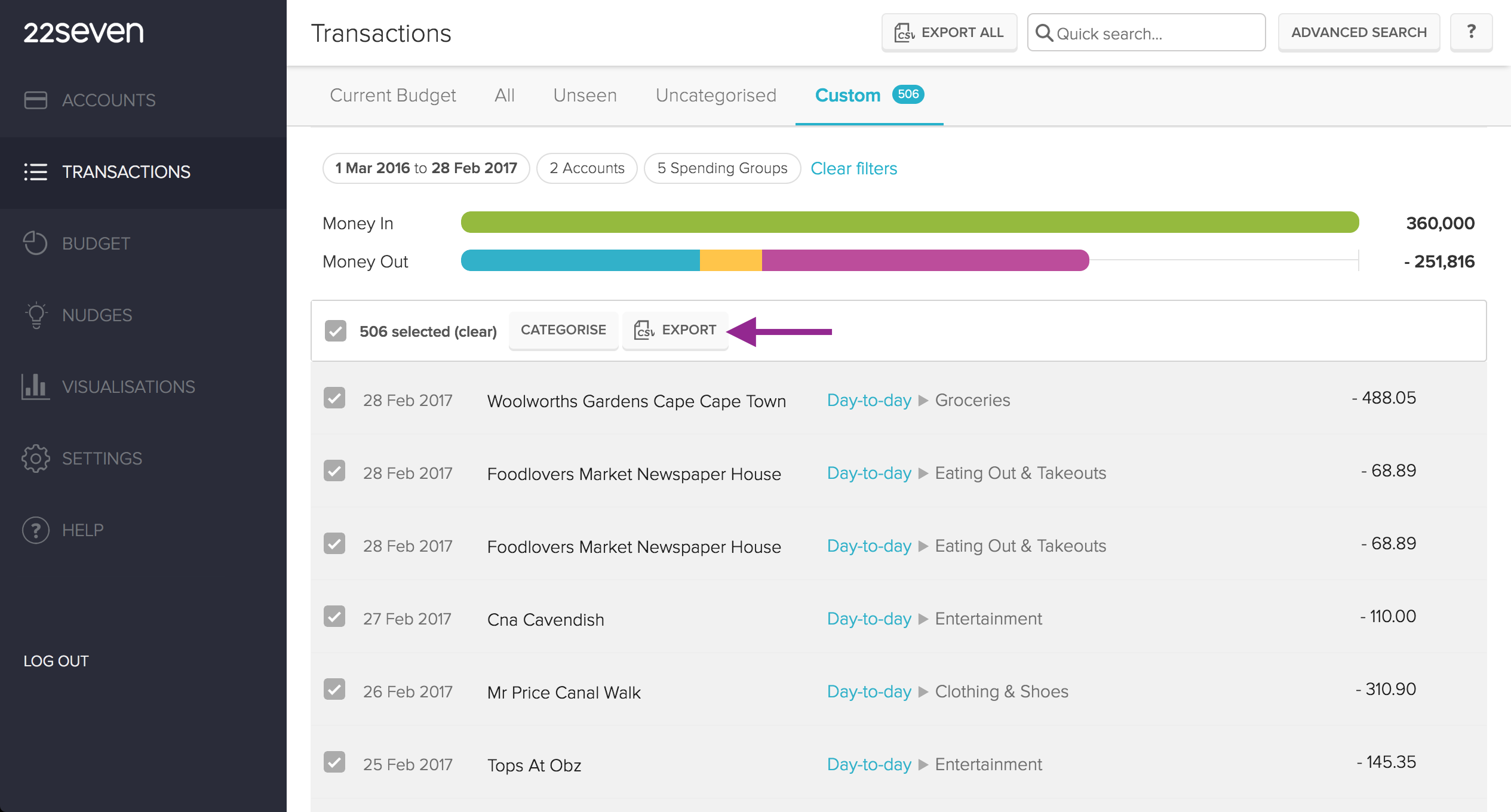Click Clear filters link
Viewport: 1511px width, 812px height.
854,168
